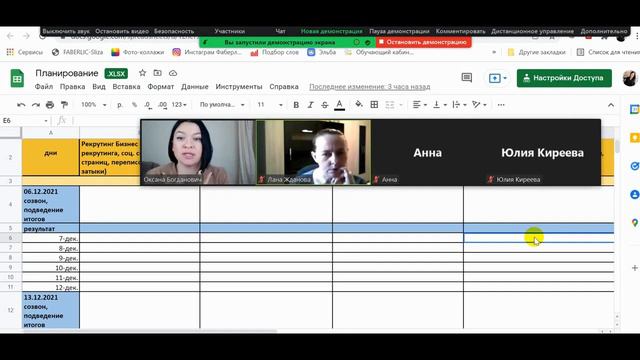Screen dimensions: 640x360
Task: Click the paint format roller icon
Action: pyautogui.click(x=64, y=105)
